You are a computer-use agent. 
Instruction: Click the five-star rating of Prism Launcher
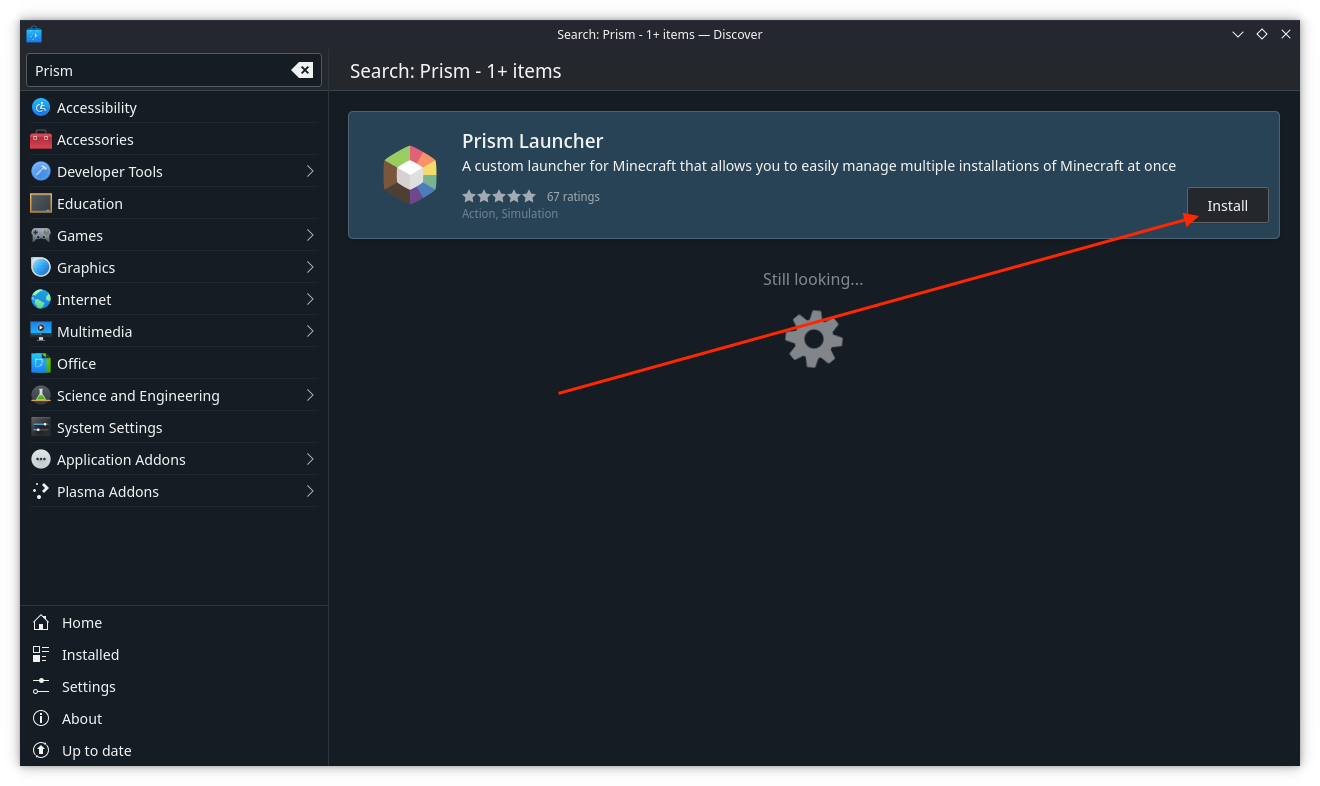click(499, 196)
